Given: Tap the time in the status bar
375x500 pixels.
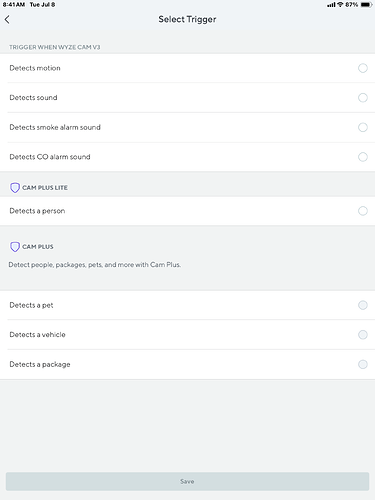Looking at the screenshot, I should point(14,5).
